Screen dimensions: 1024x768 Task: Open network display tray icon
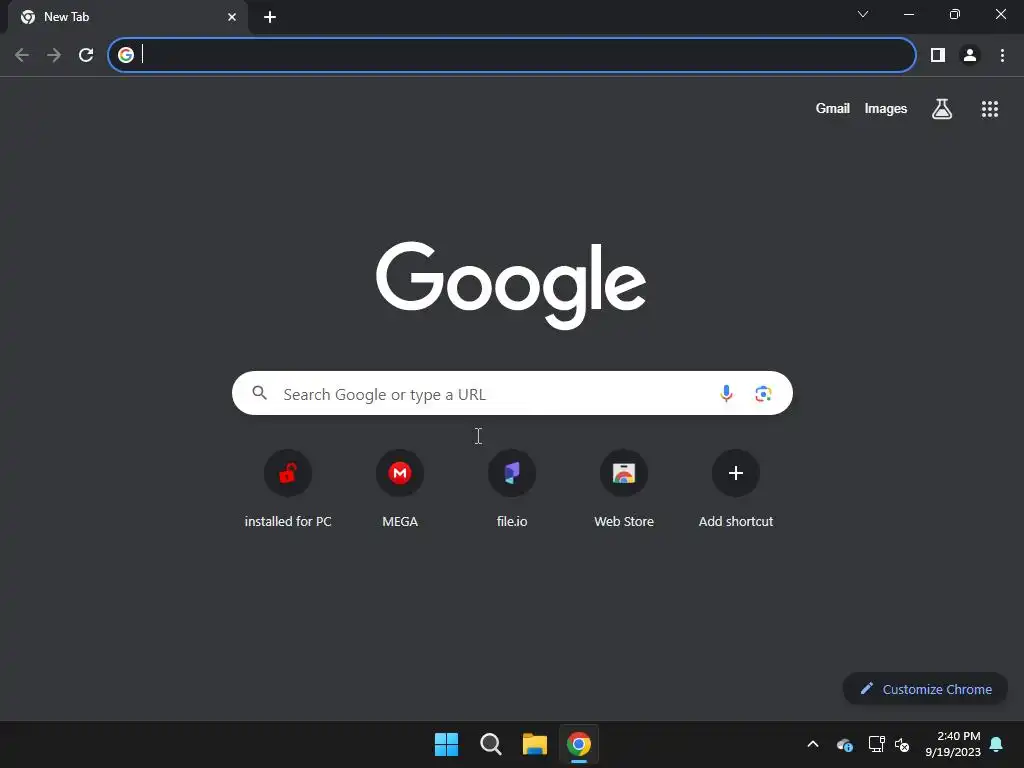[x=876, y=744]
